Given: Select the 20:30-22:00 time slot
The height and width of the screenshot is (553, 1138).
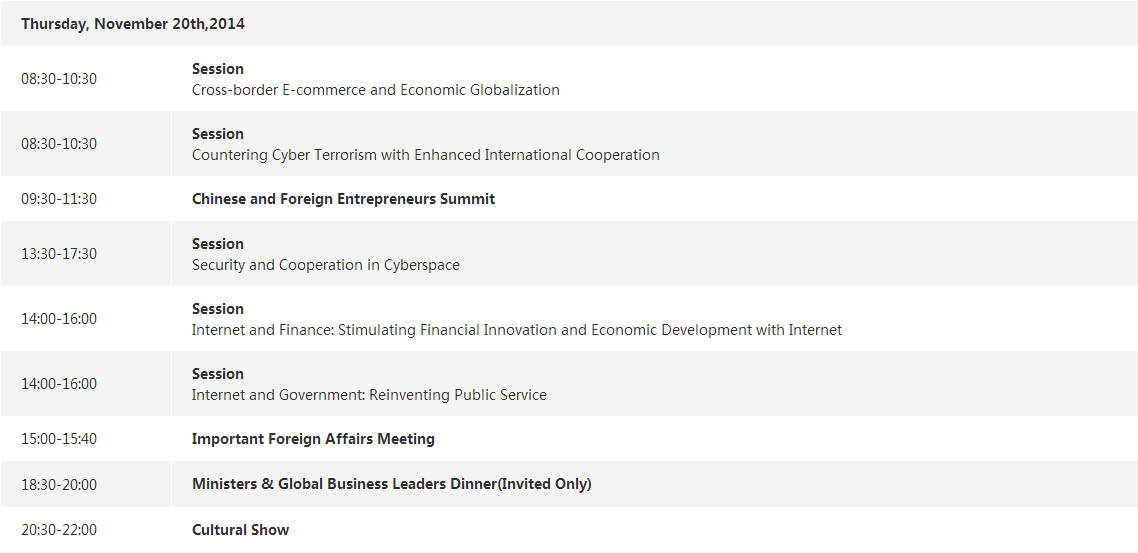Looking at the screenshot, I should (x=59, y=530).
